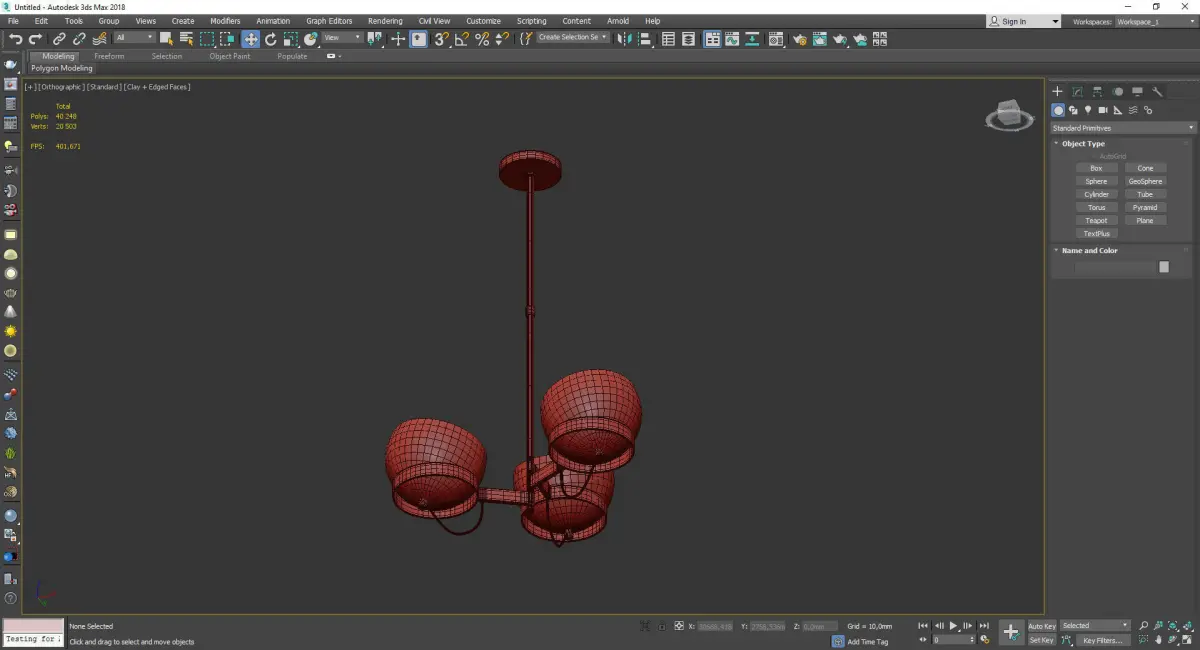
Task: Click the Key Filters button
Action: tap(1101, 640)
